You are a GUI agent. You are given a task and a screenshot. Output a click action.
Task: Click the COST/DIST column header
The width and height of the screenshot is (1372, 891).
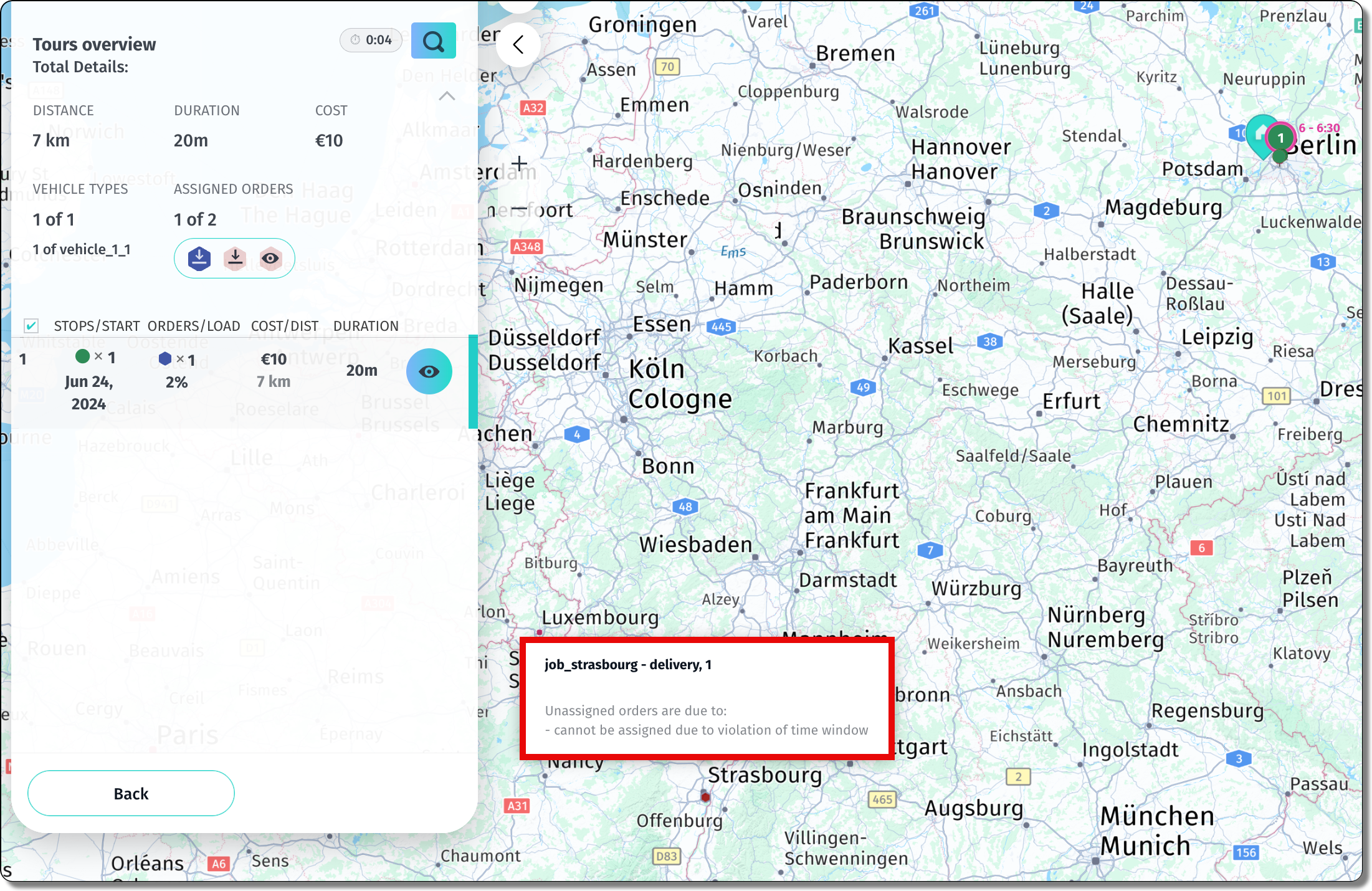click(284, 326)
